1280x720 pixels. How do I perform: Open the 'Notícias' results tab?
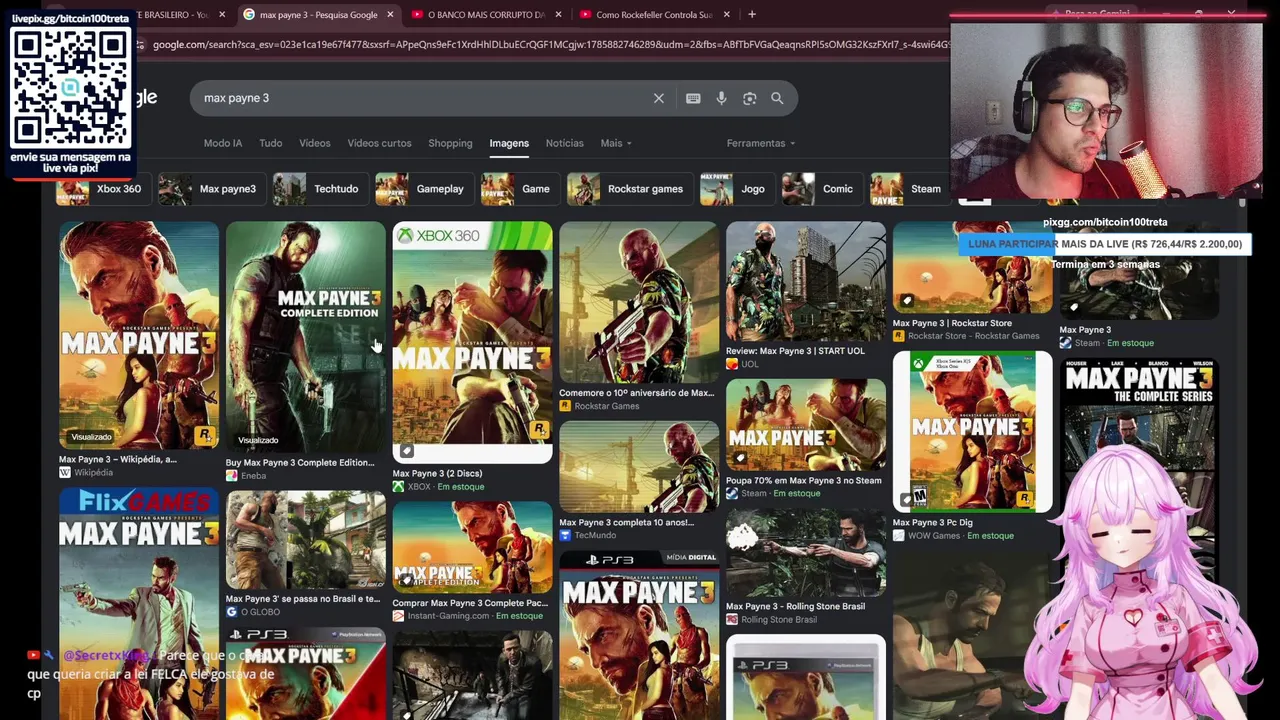[564, 143]
